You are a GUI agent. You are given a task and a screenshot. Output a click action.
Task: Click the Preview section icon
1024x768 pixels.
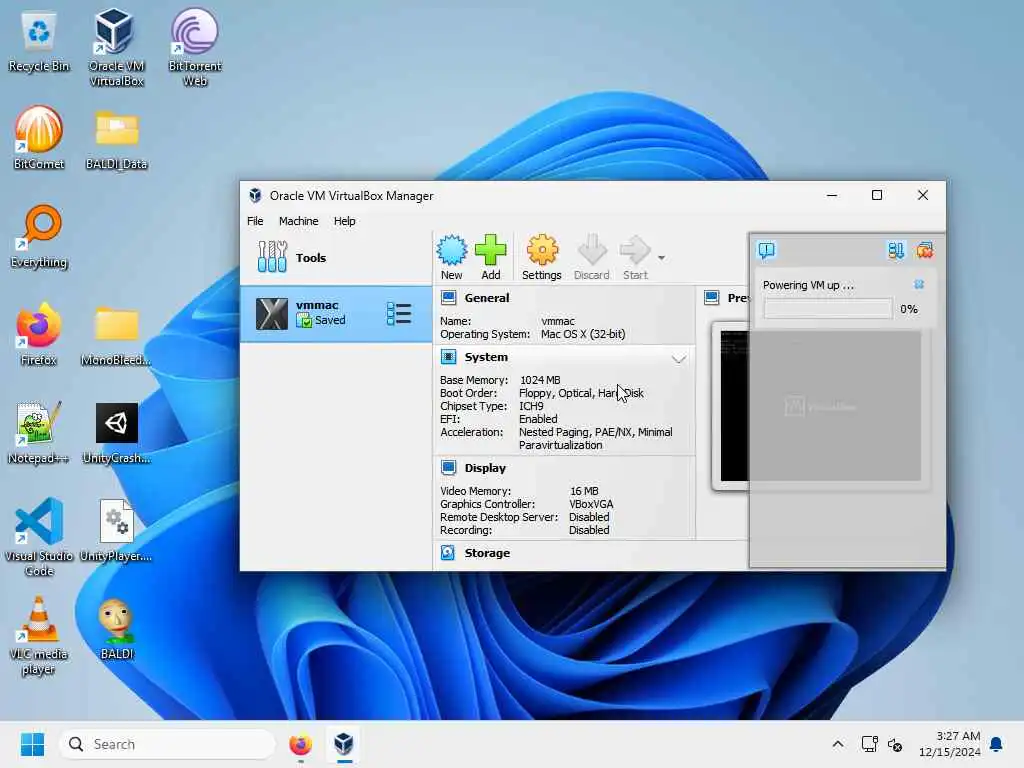click(x=712, y=298)
